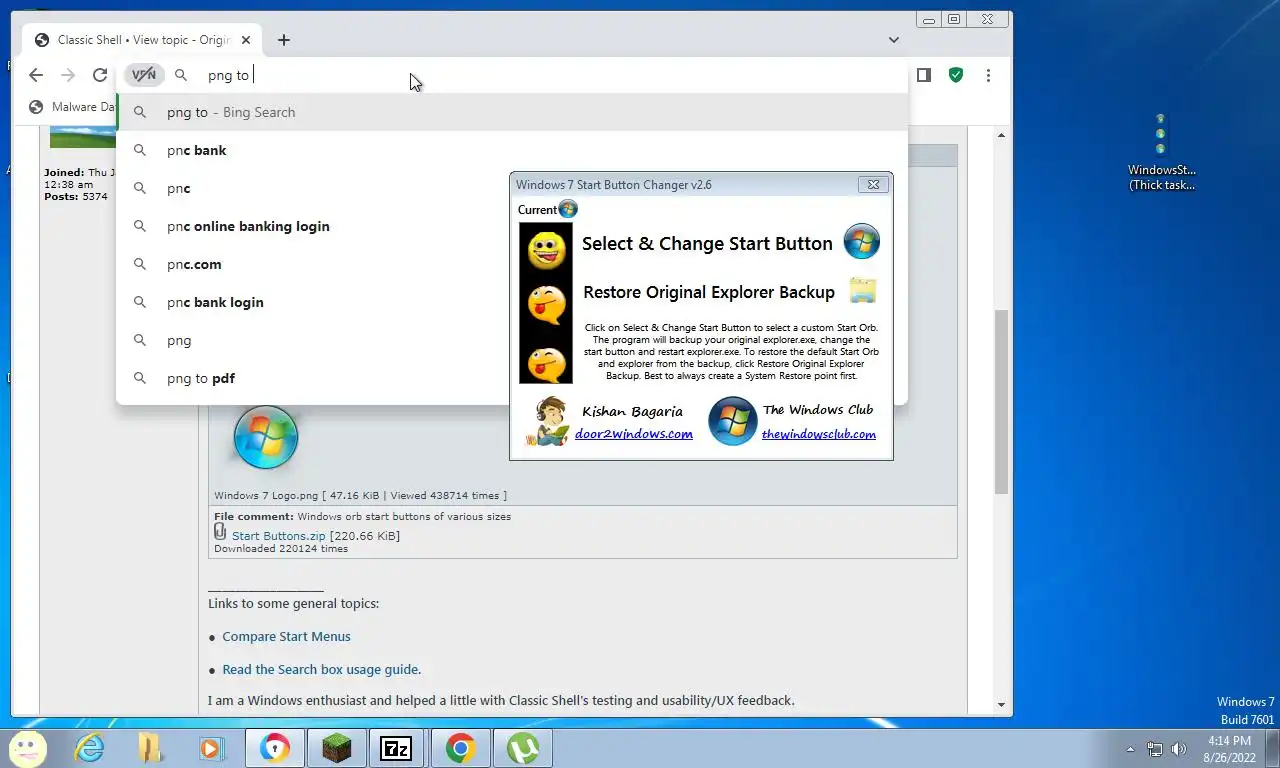The image size is (1280, 768).
Task: Click the Kishan Bagaria avatar icon
Action: click(547, 421)
